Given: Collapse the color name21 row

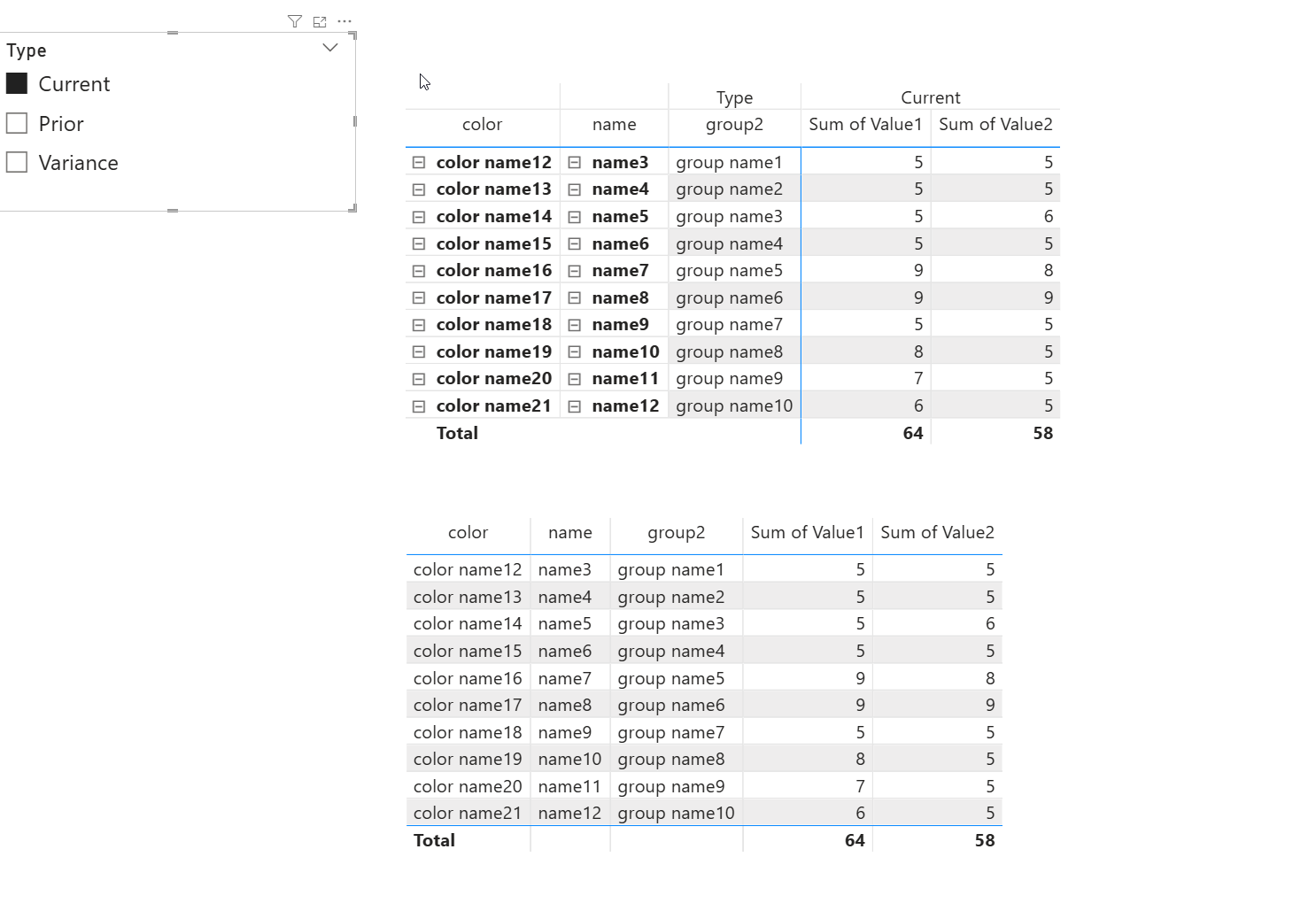Looking at the screenshot, I should pyautogui.click(x=419, y=406).
